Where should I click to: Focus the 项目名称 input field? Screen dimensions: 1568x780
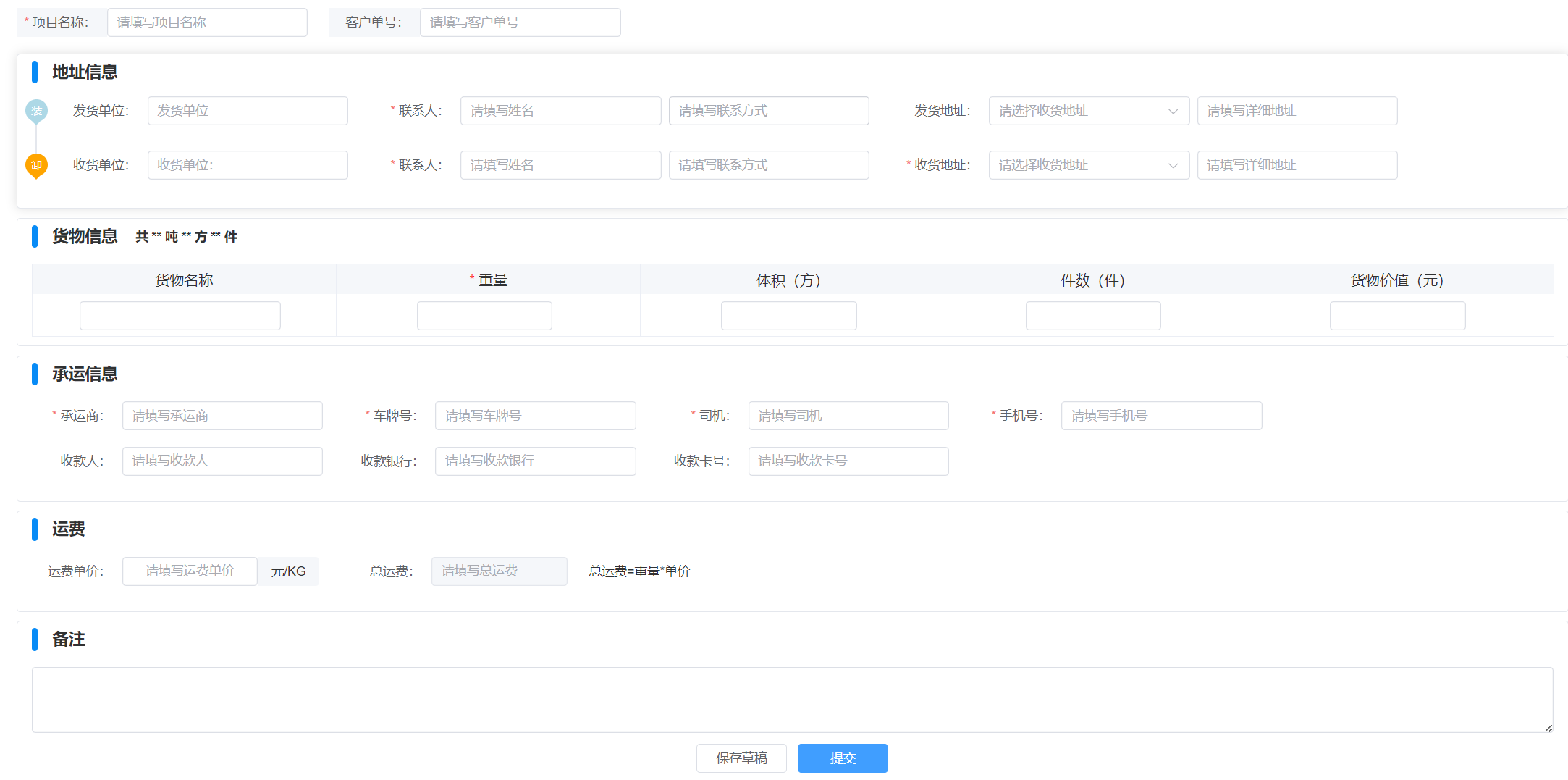[x=207, y=22]
